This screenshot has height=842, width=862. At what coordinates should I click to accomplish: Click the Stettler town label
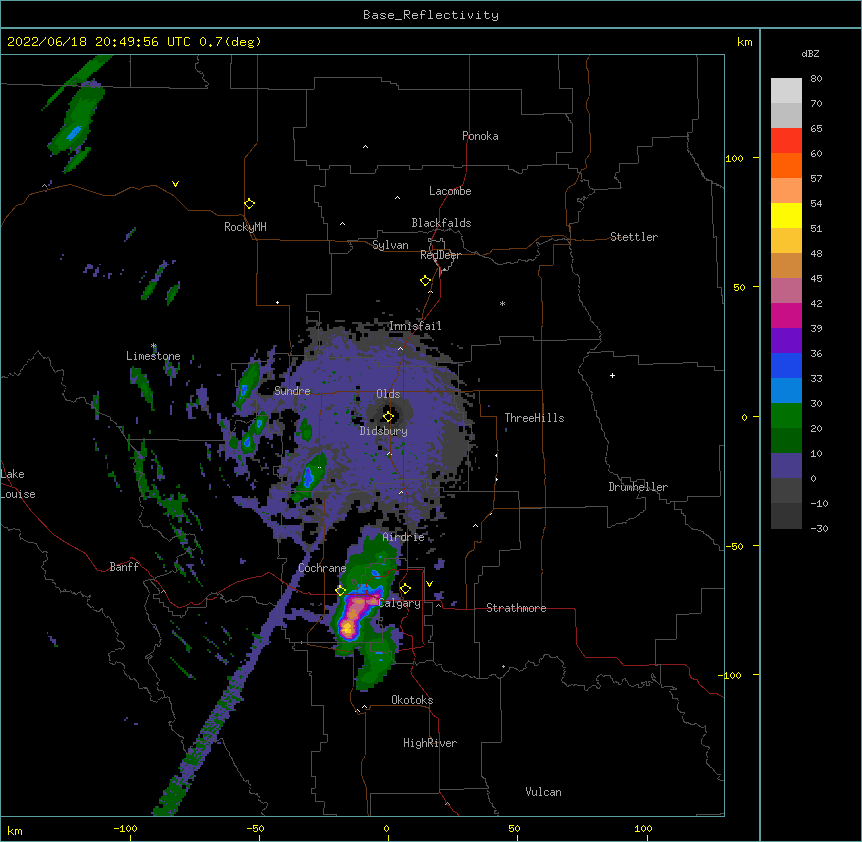pyautogui.click(x=634, y=237)
